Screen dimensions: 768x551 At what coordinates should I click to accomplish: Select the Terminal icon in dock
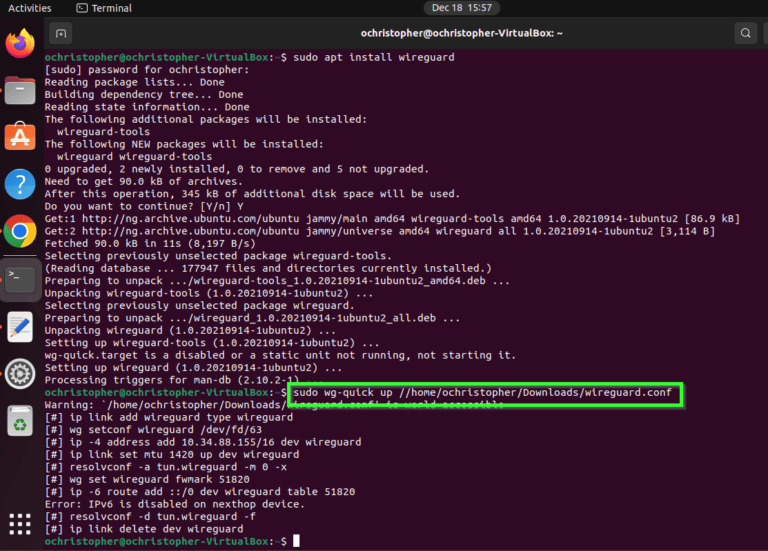(x=20, y=280)
